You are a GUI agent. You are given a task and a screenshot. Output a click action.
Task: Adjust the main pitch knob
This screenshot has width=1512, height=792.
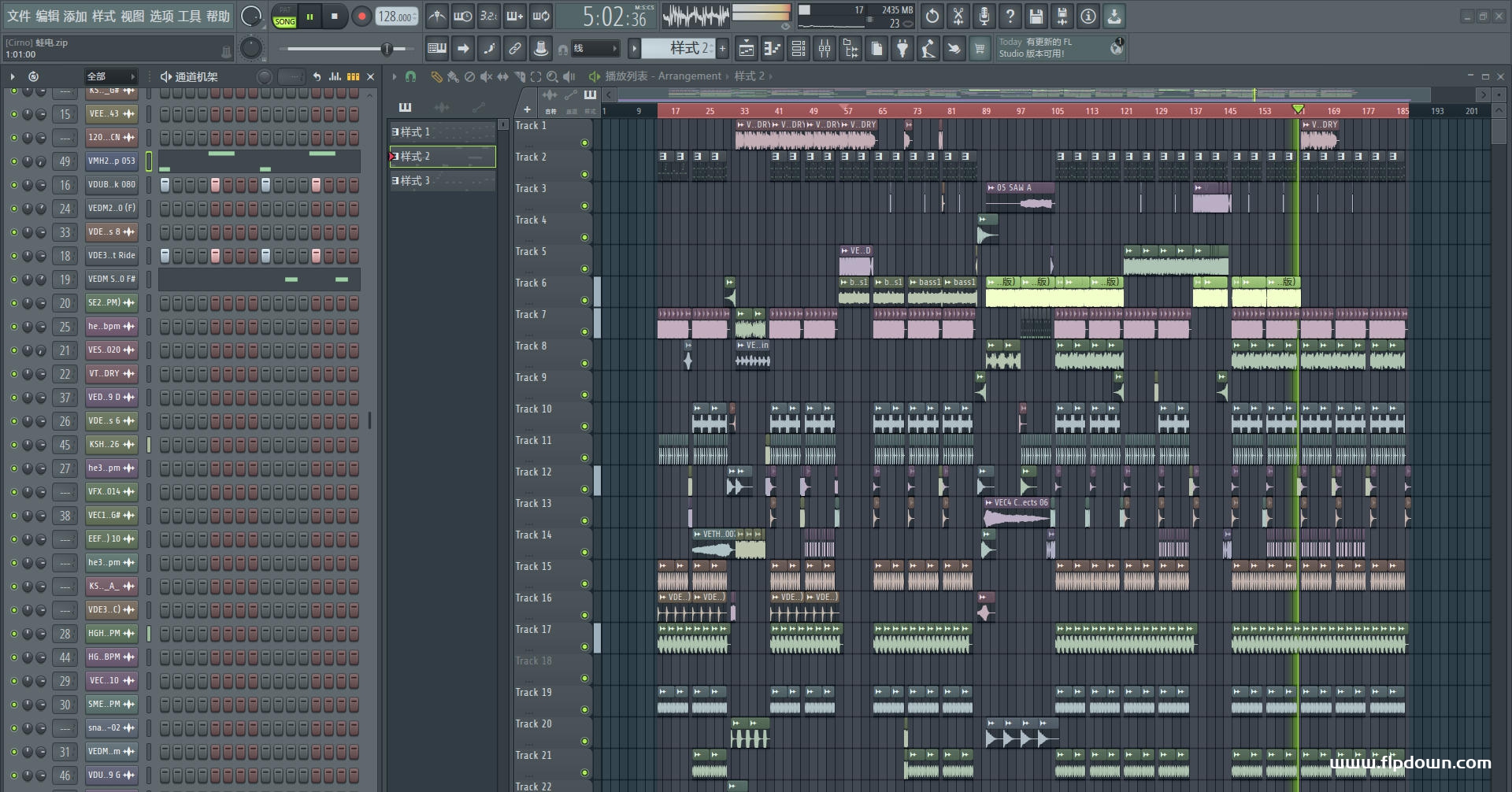(x=250, y=48)
